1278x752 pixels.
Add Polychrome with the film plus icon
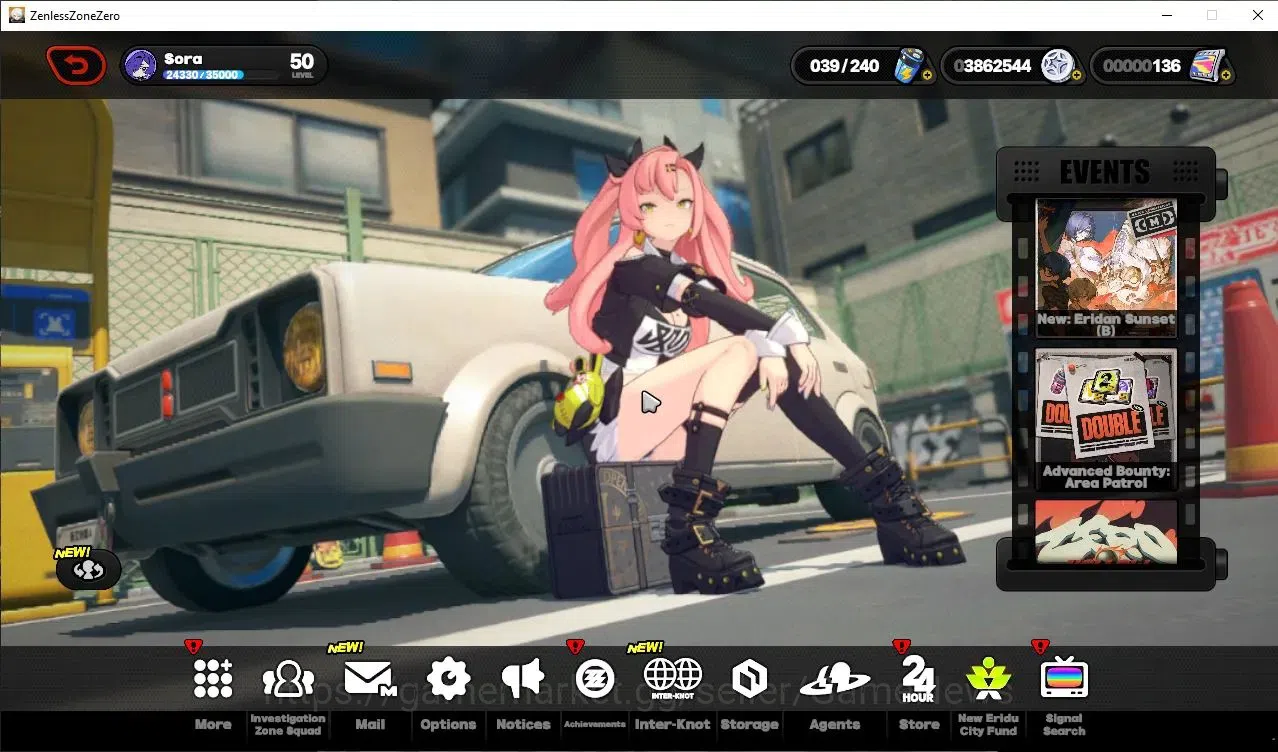1226,76
